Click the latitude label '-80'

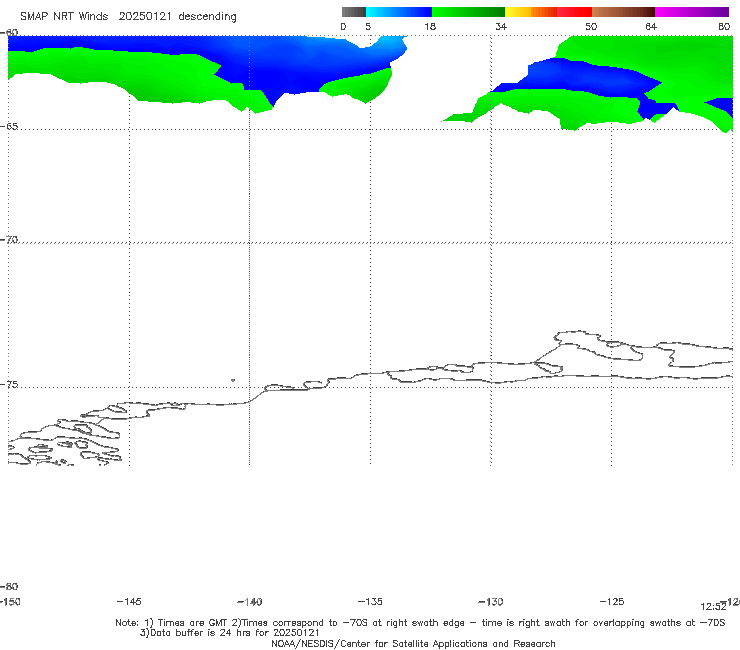click(x=9, y=586)
